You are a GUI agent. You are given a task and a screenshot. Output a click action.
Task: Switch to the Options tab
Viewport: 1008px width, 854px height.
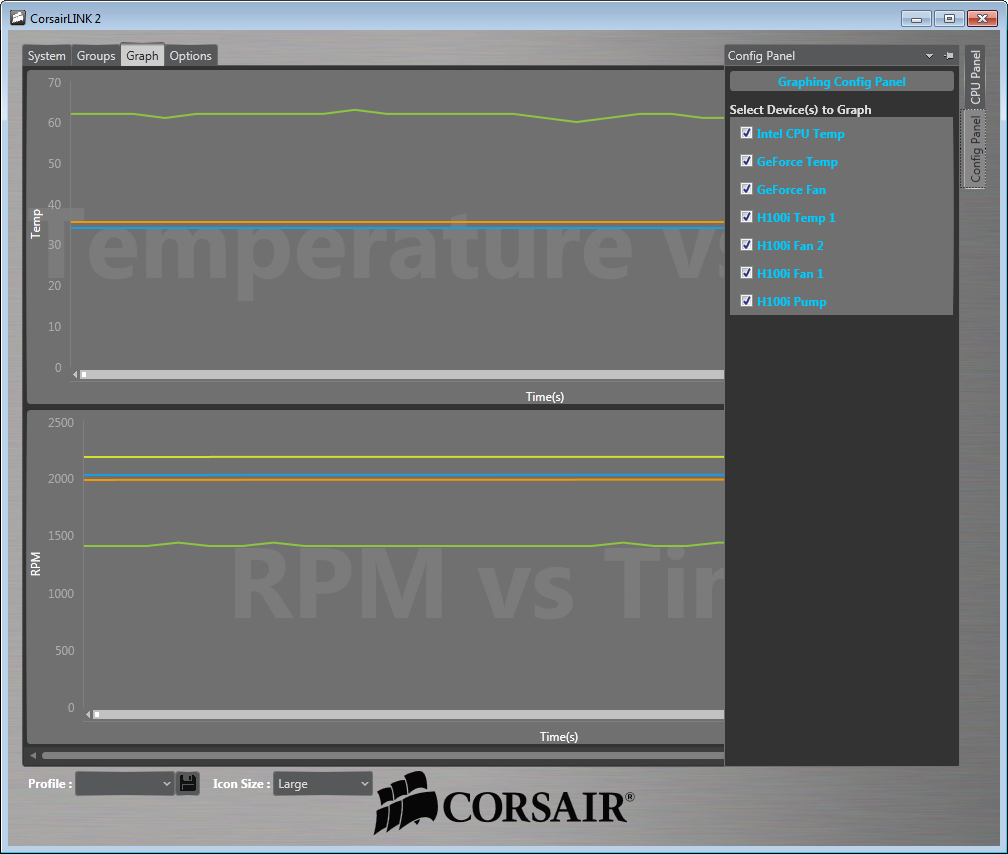click(x=190, y=56)
